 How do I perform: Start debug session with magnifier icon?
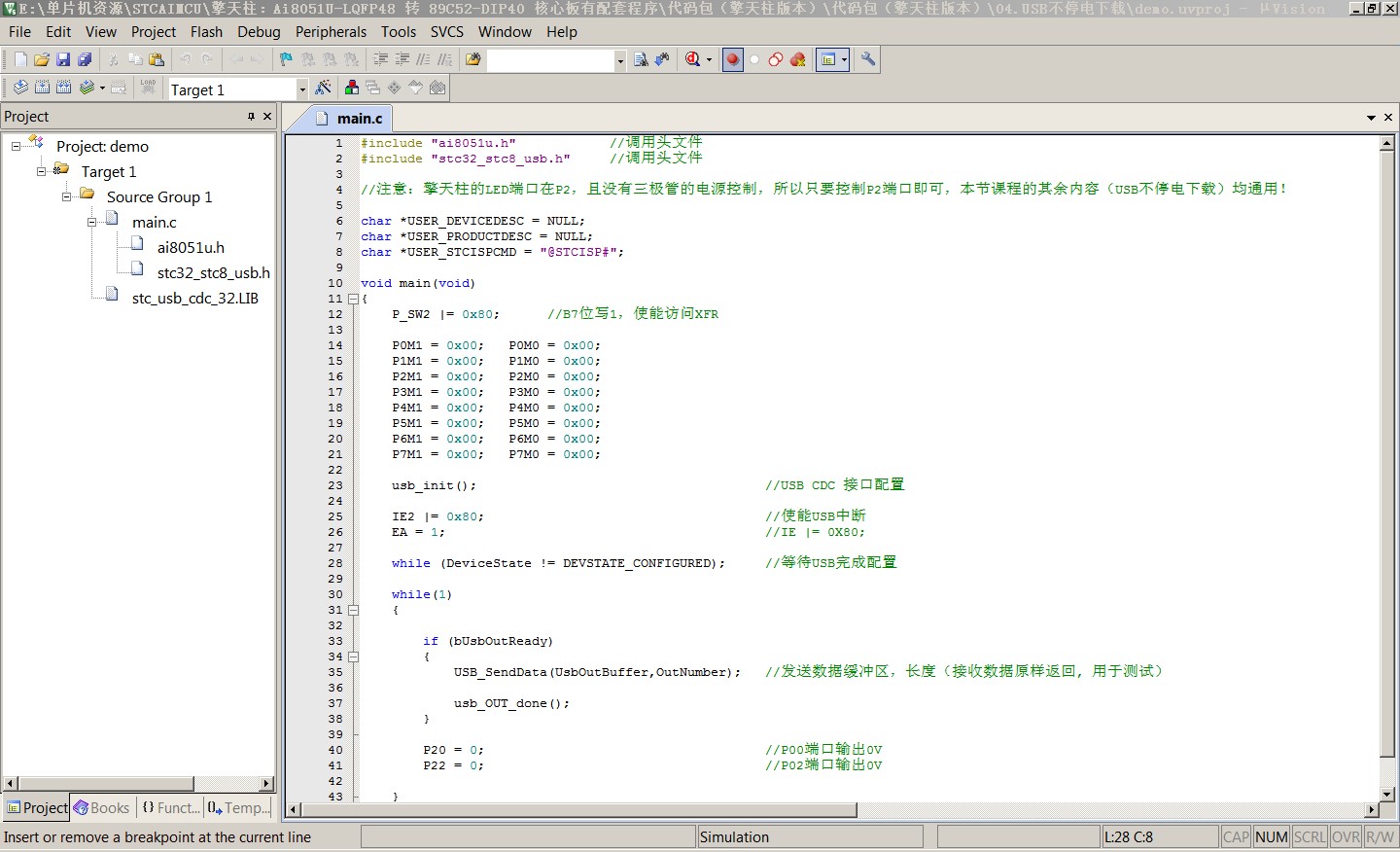coord(692,59)
